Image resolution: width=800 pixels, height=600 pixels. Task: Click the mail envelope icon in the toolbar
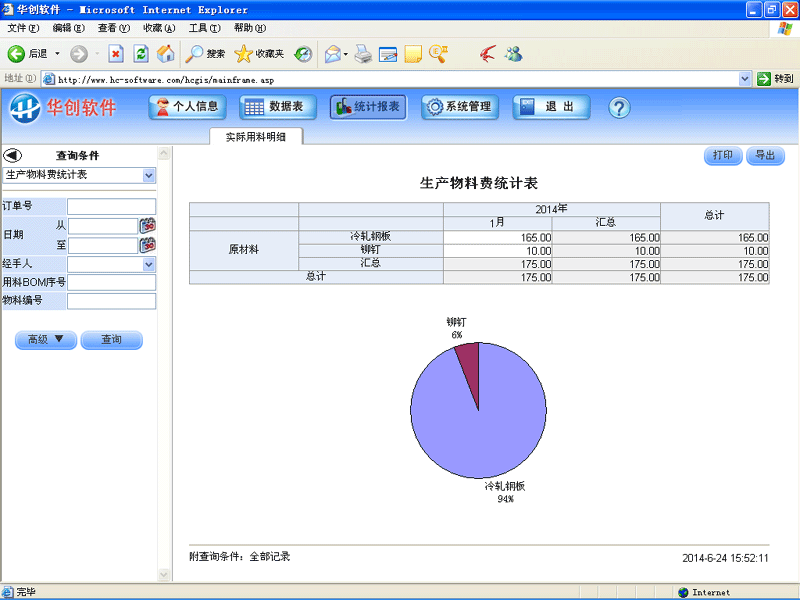[330, 54]
